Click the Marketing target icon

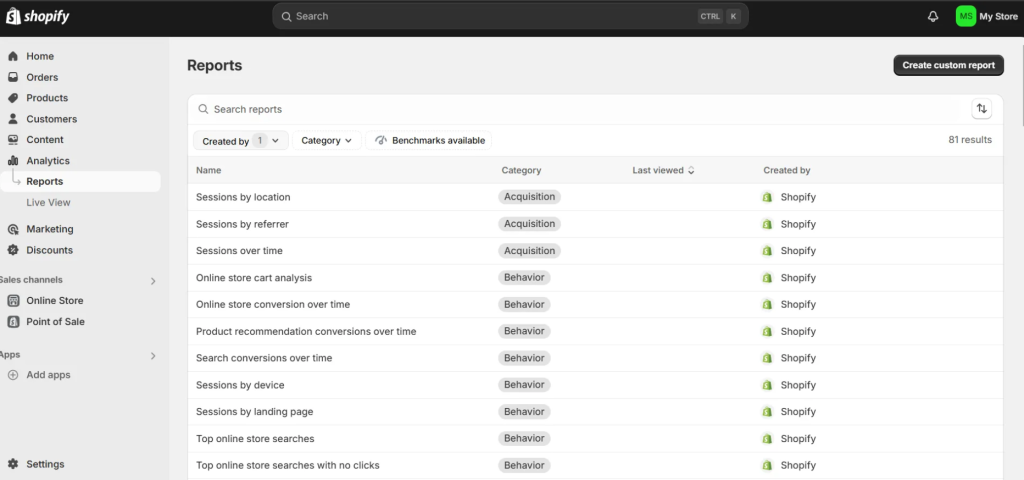pos(13,229)
